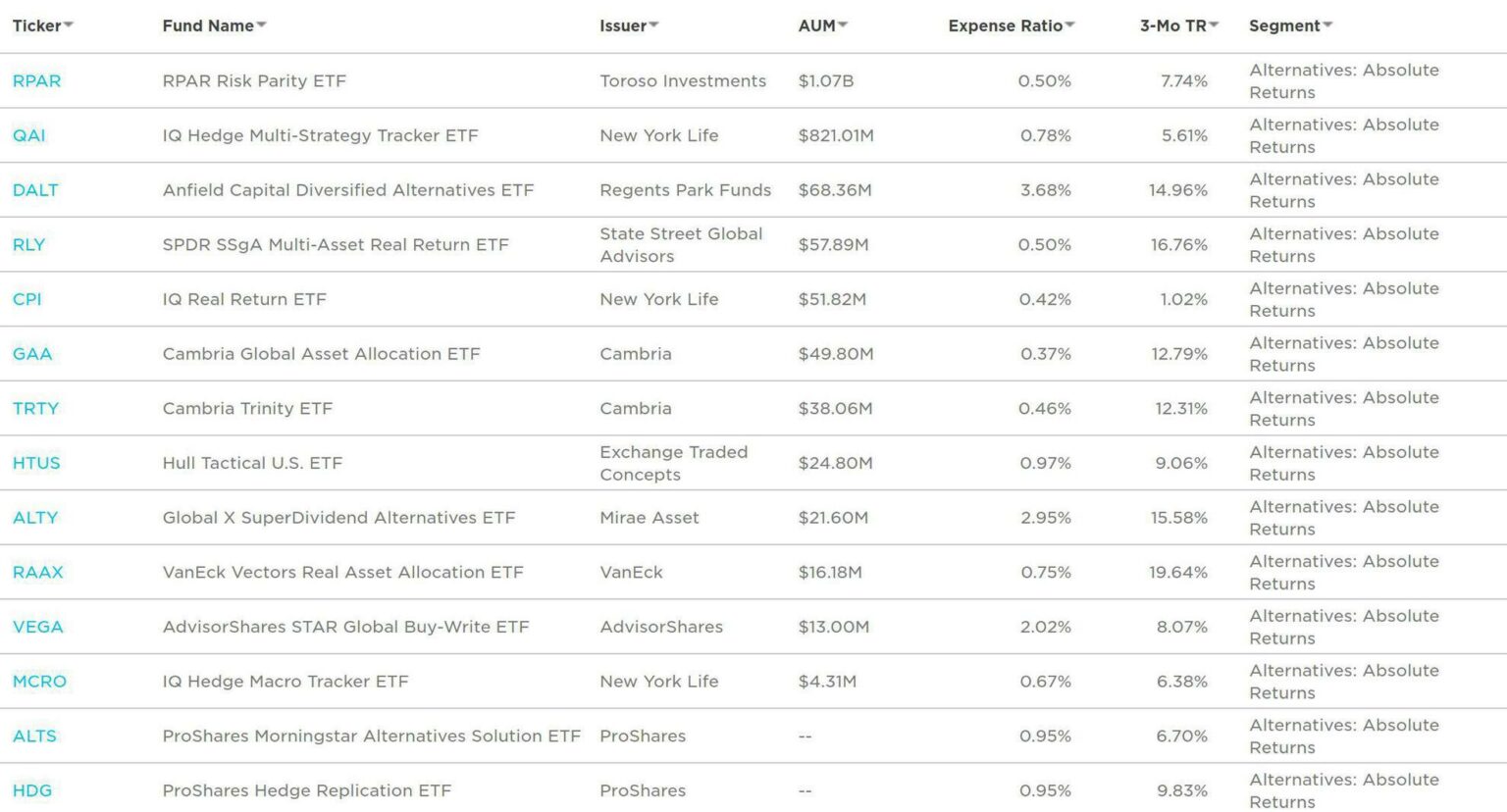Sort table by Ticker column arrow
This screenshot has height=812, width=1507.
(x=69, y=25)
